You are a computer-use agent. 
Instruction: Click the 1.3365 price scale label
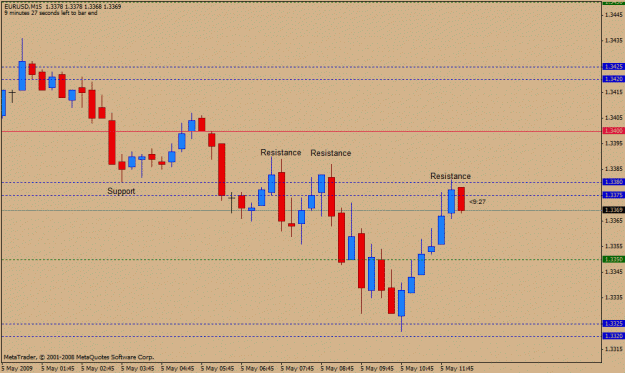pos(614,221)
